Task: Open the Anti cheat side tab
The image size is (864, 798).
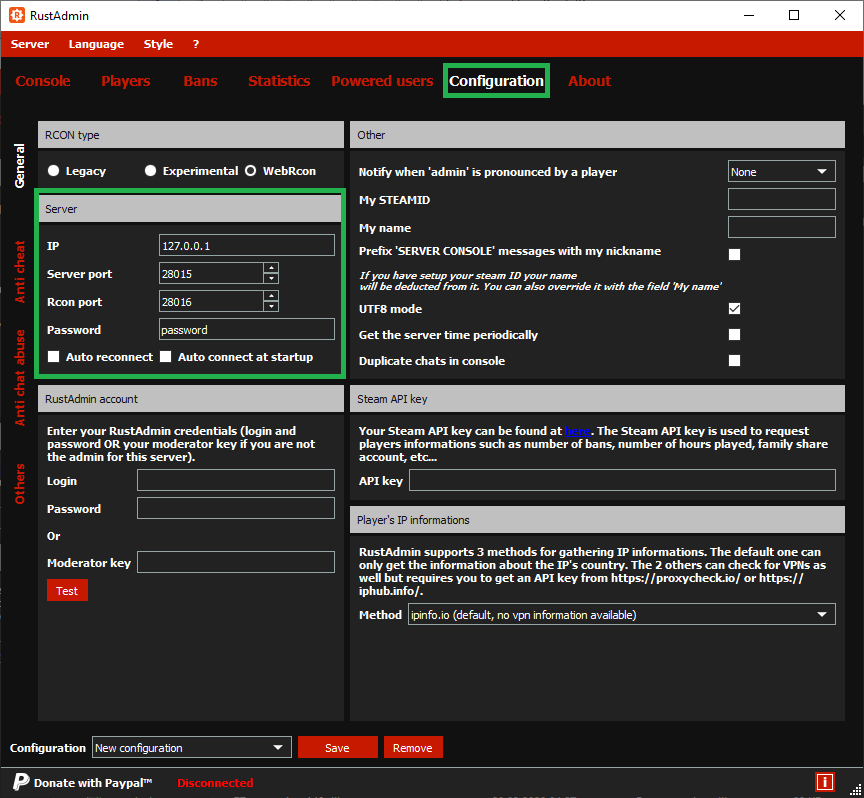Action: coord(19,272)
